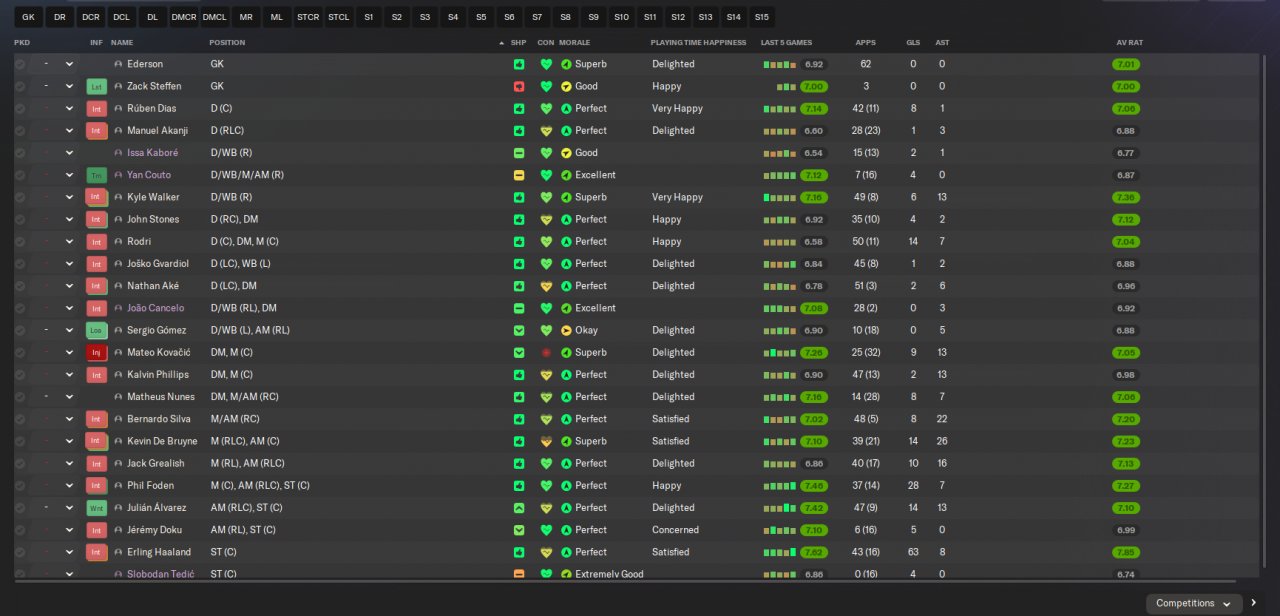Click Ederson's green match sharpness icon

519,64
